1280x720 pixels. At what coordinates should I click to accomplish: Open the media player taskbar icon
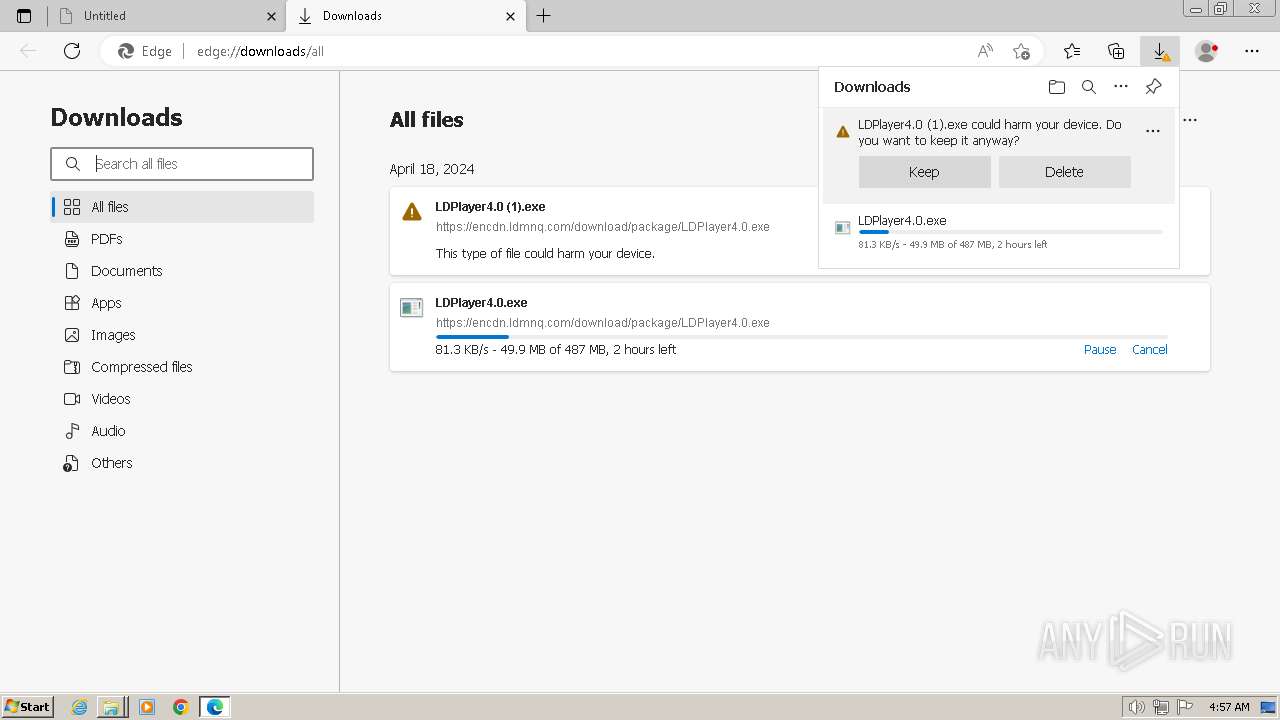147,707
